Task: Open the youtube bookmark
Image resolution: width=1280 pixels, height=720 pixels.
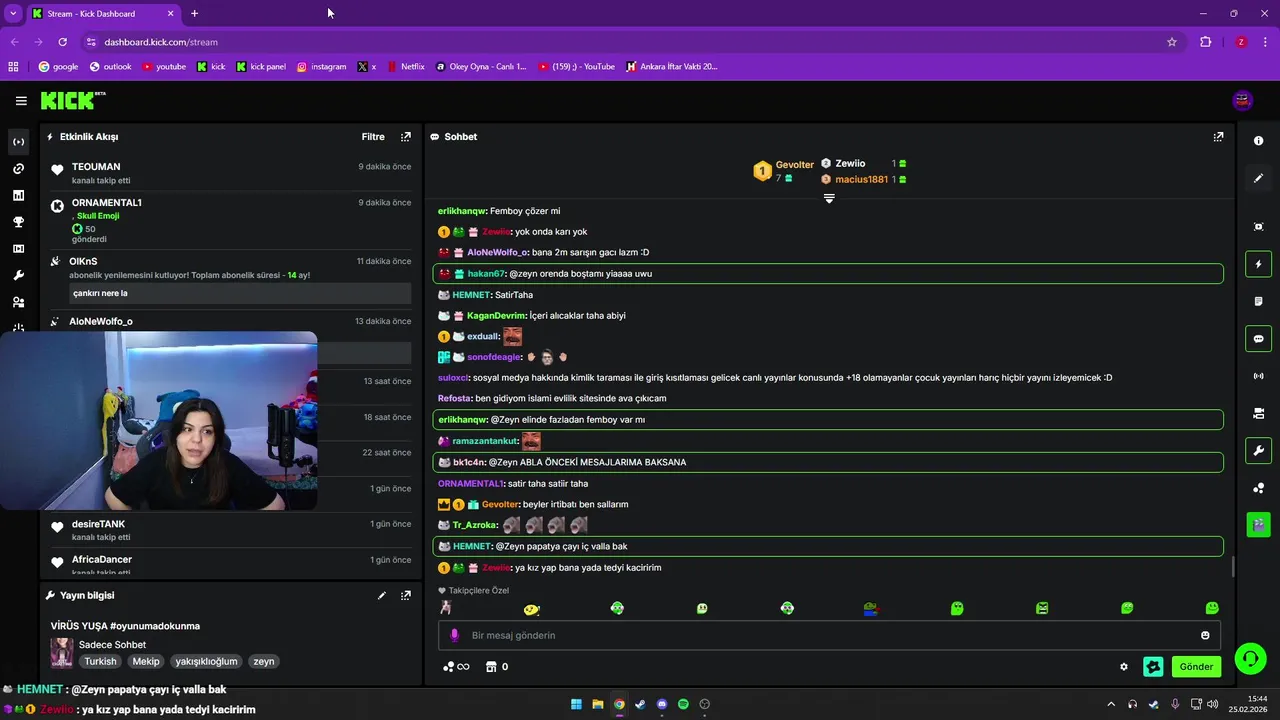Action: point(164,67)
